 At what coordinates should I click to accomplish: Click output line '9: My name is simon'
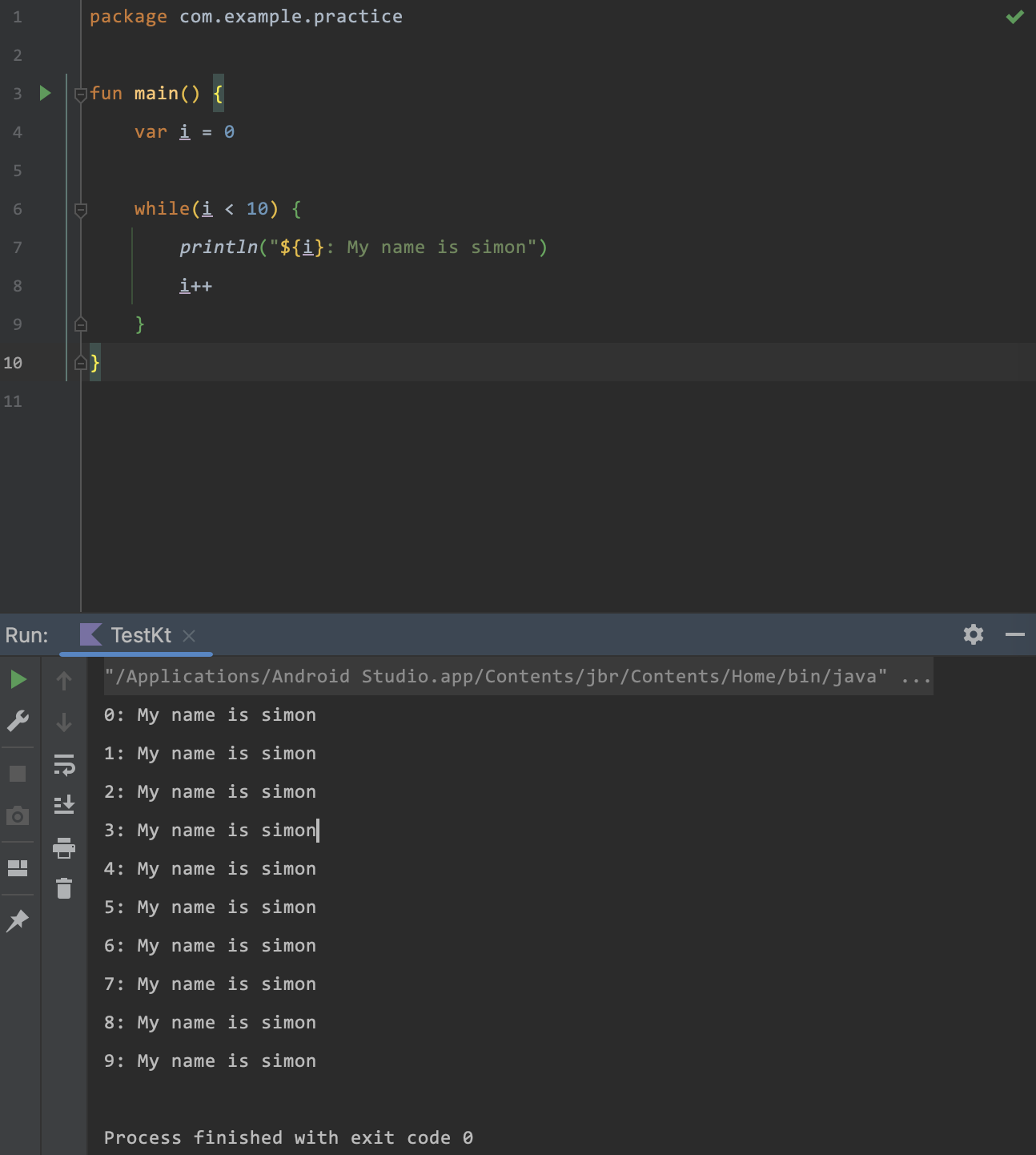[x=210, y=1061]
